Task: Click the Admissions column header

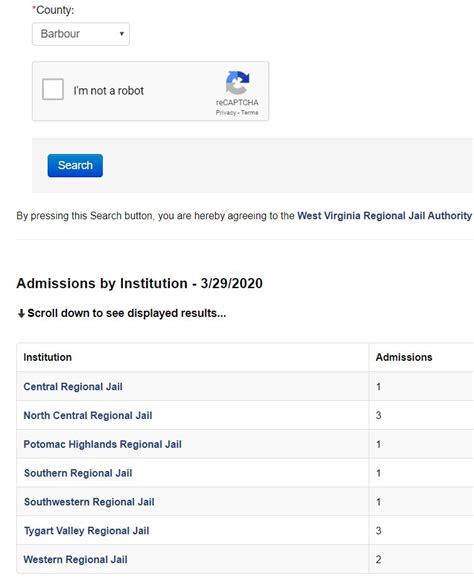Action: pos(404,357)
